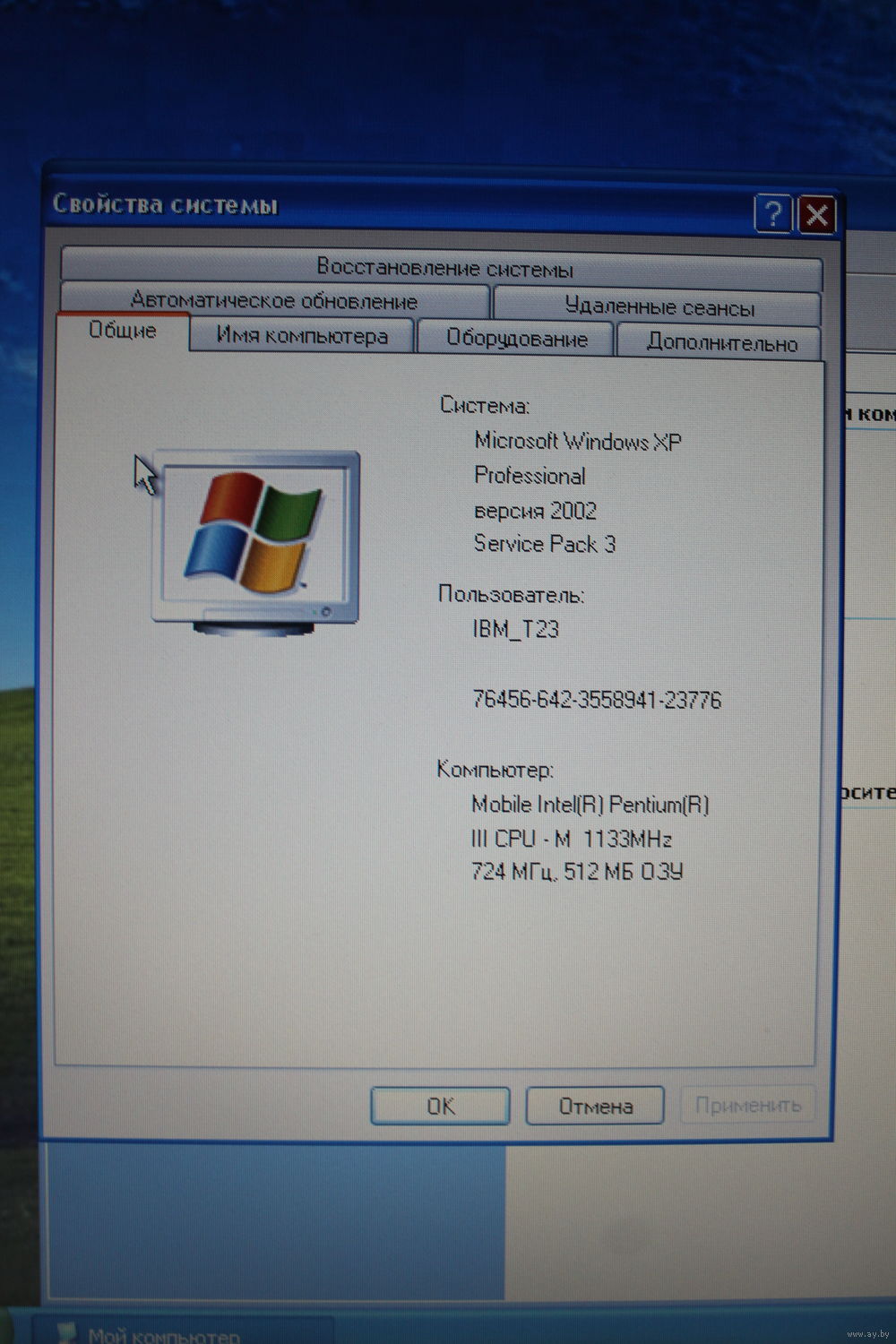
Task: Click the IBM_T23 user name text
Action: pos(516,629)
